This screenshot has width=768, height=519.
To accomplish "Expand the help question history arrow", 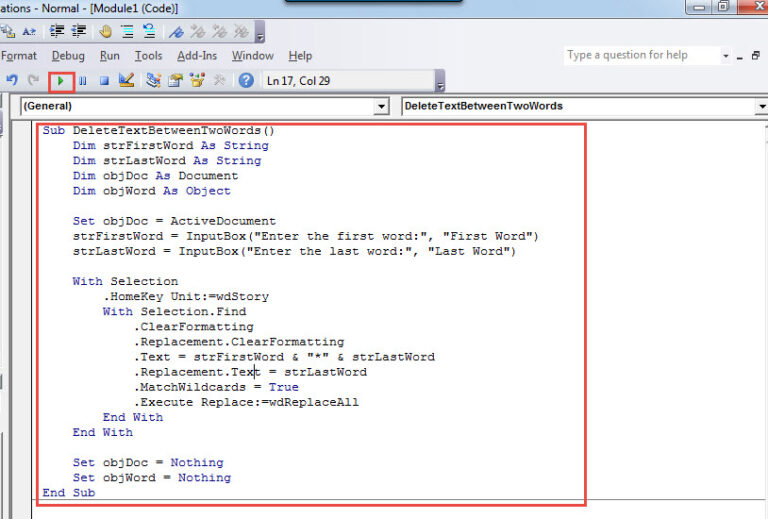I will (x=725, y=56).
